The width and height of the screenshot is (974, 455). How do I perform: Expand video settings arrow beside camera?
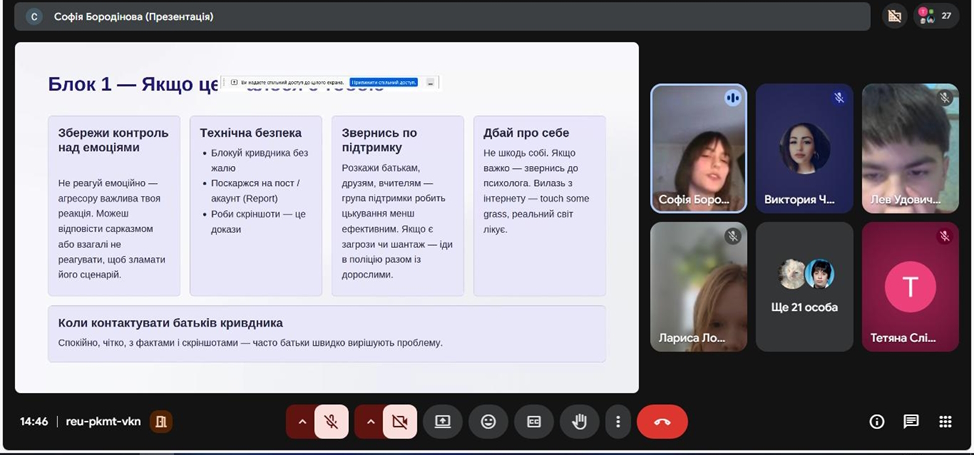tap(370, 422)
